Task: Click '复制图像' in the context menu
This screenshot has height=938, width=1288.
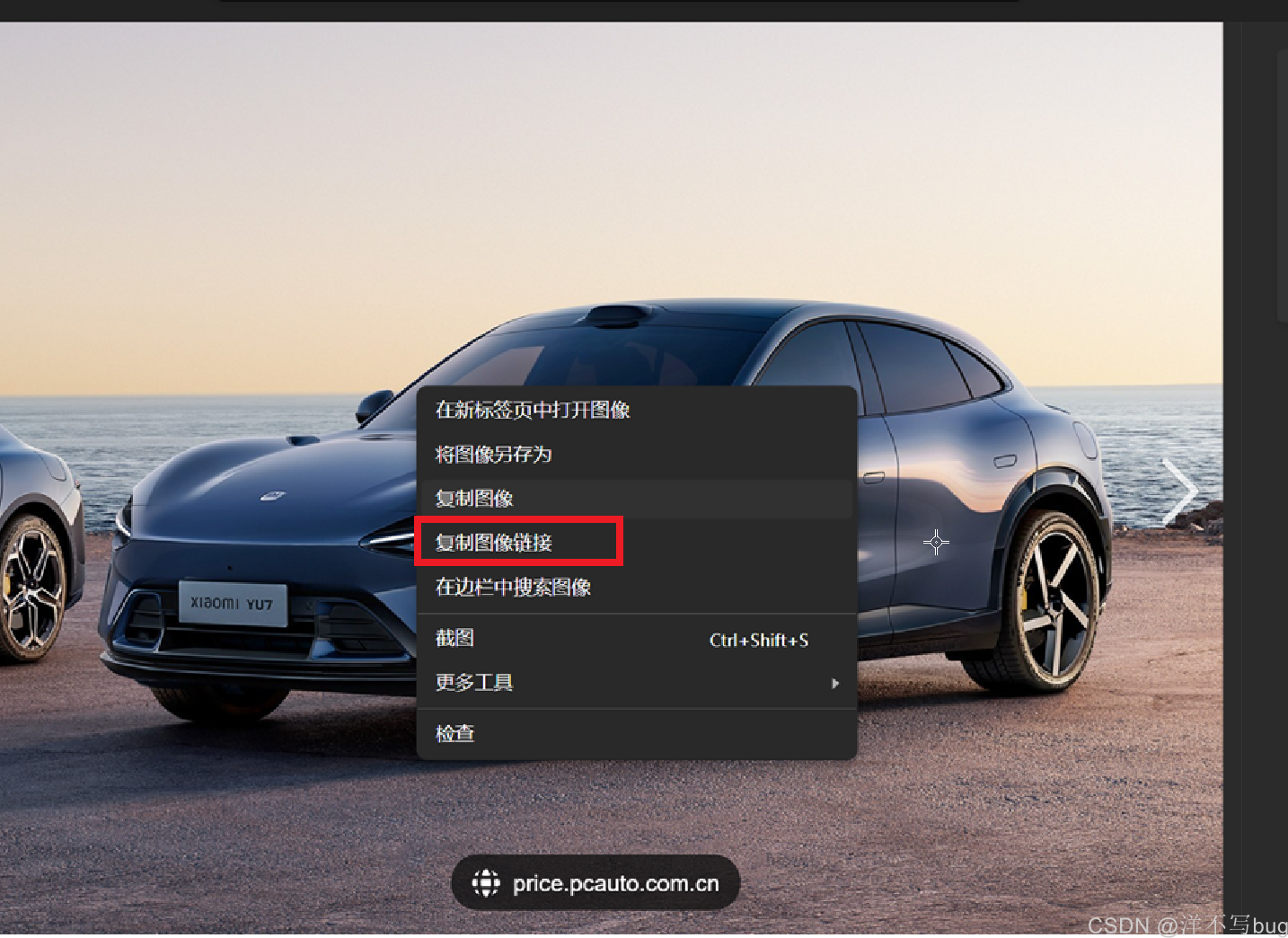Action: [x=637, y=499]
